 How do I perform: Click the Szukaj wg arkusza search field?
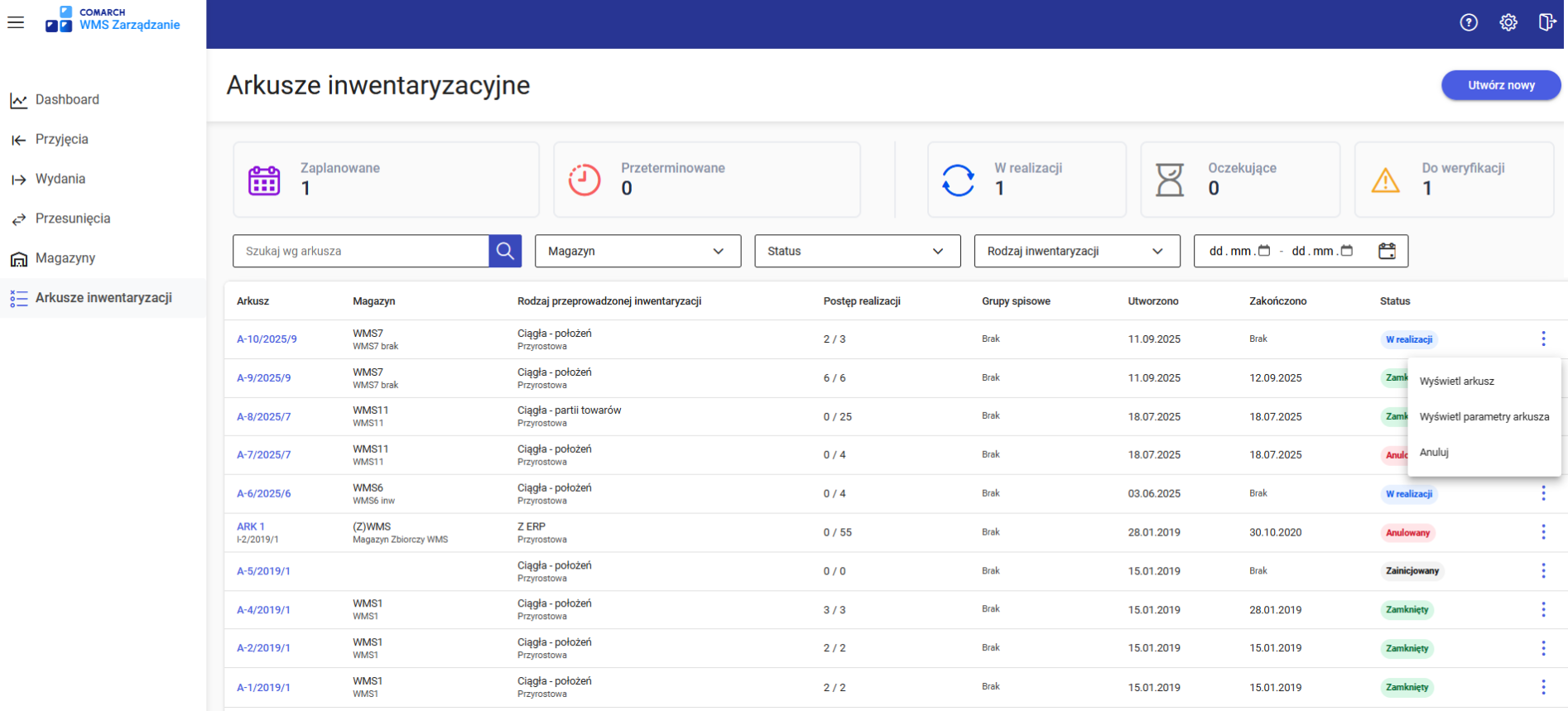[x=361, y=251]
